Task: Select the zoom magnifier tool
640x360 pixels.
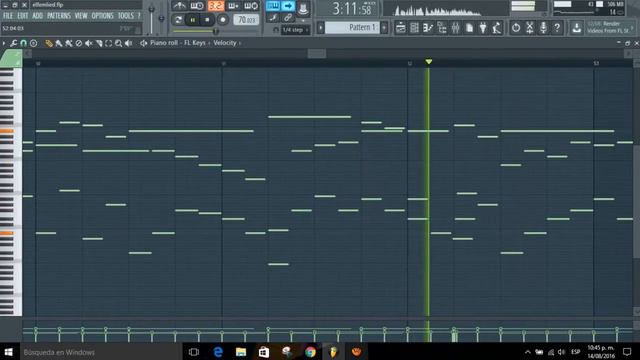Action: 118,43
